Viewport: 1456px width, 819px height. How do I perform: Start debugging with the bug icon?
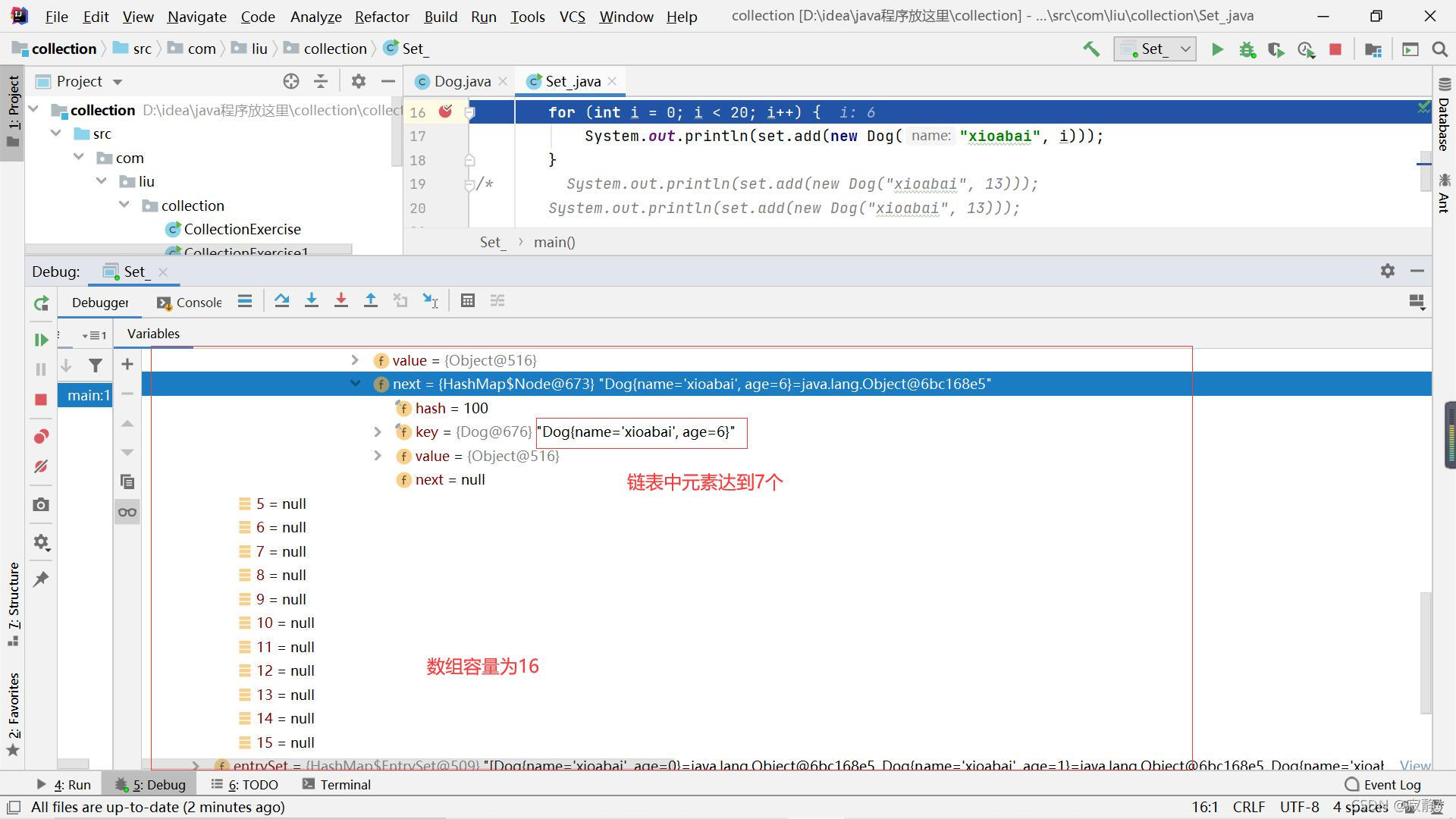(x=1247, y=49)
